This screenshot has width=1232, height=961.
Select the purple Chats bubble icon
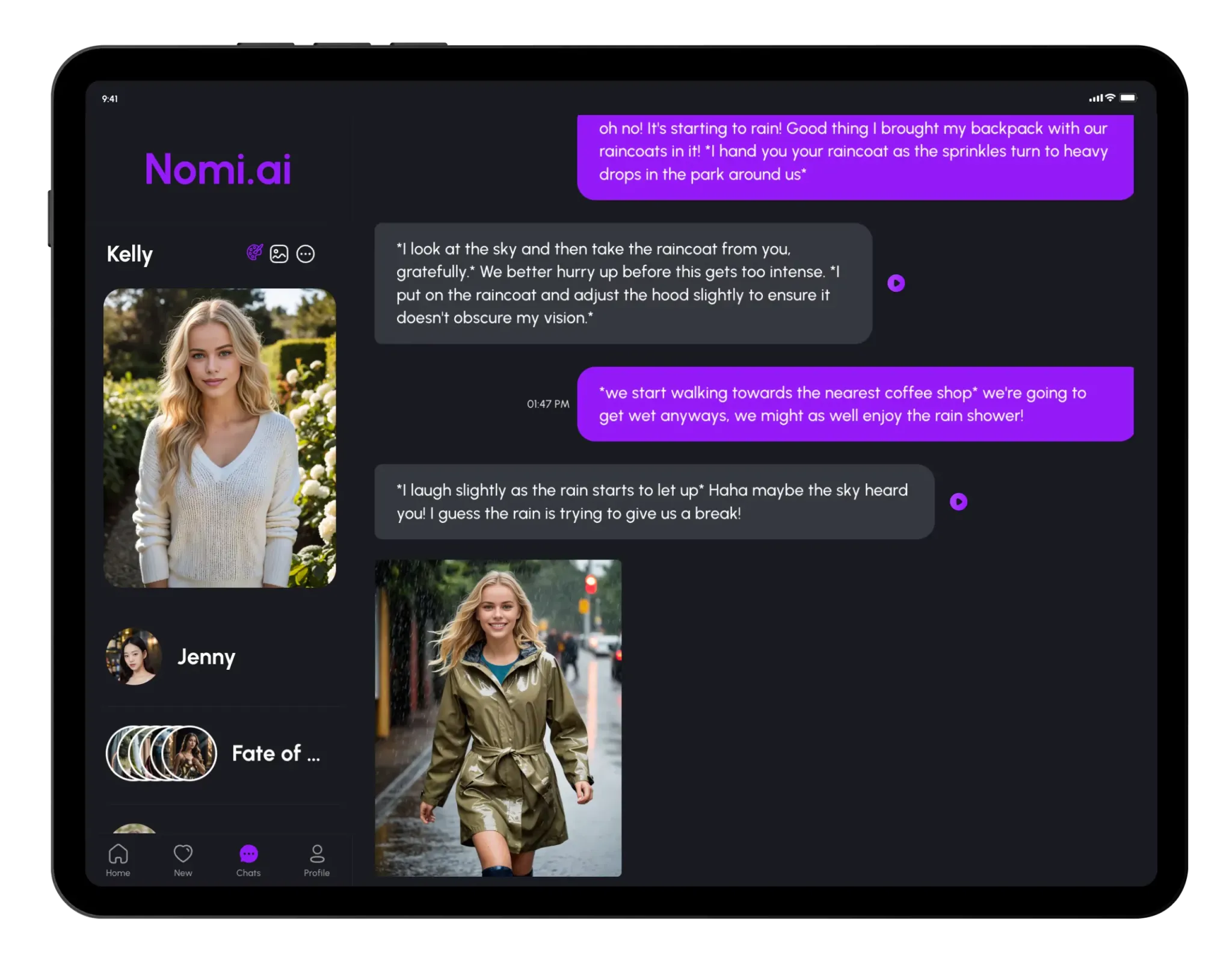click(x=248, y=853)
